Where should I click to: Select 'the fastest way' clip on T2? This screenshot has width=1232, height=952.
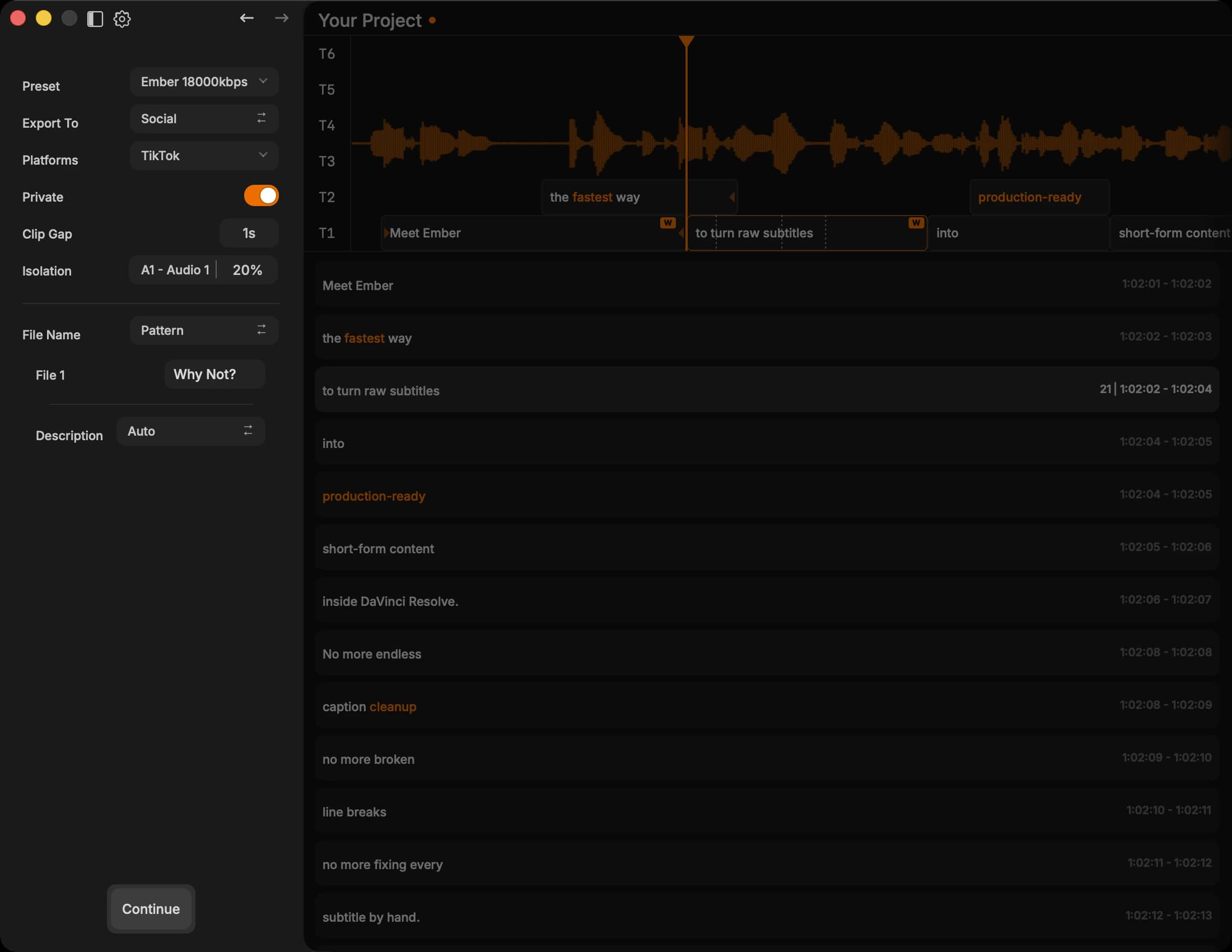639,197
